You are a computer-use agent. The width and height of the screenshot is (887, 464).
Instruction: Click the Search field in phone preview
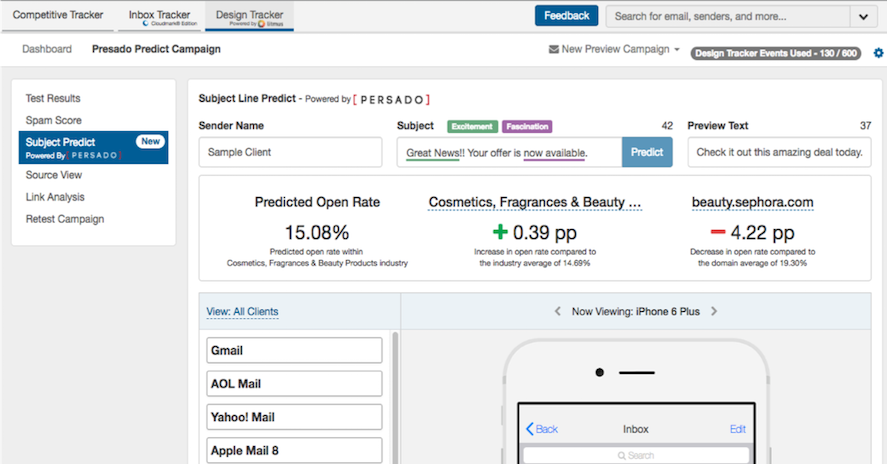[636, 456]
